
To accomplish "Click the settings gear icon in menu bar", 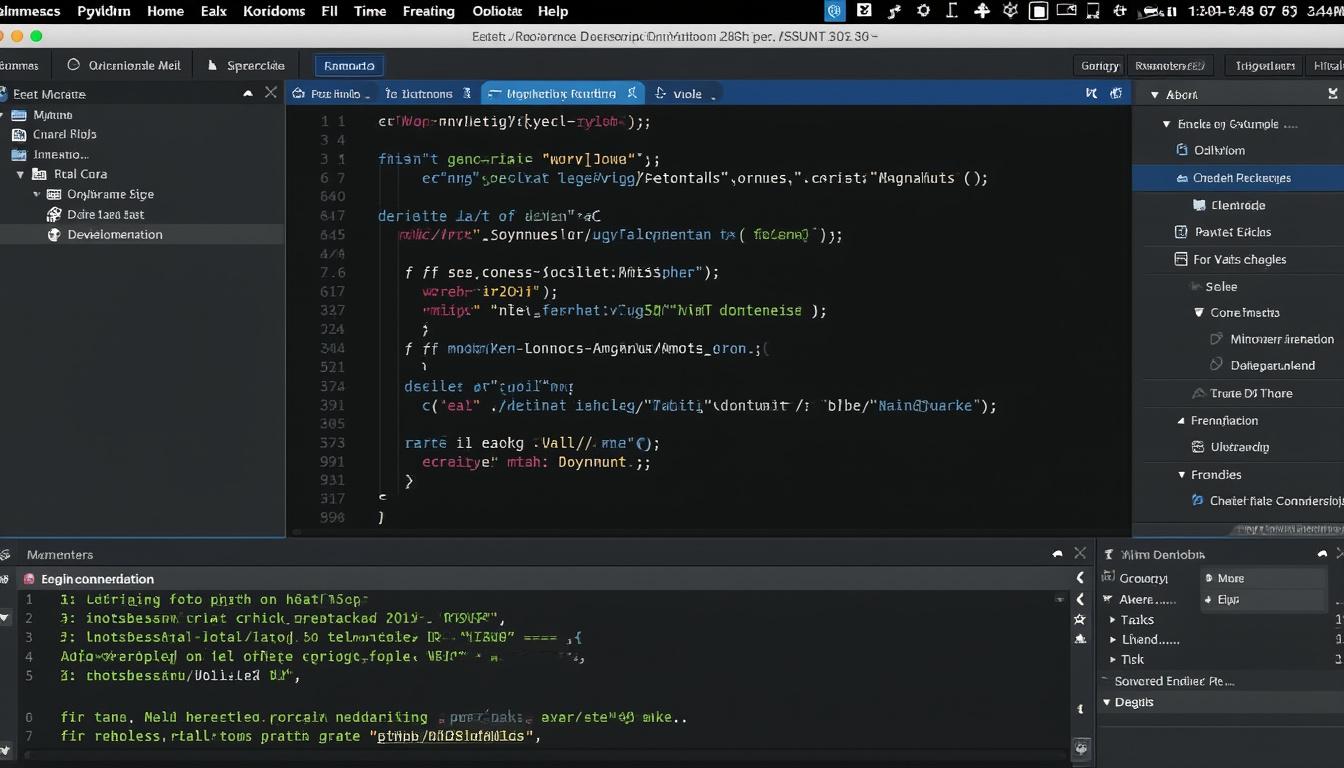I will point(923,11).
